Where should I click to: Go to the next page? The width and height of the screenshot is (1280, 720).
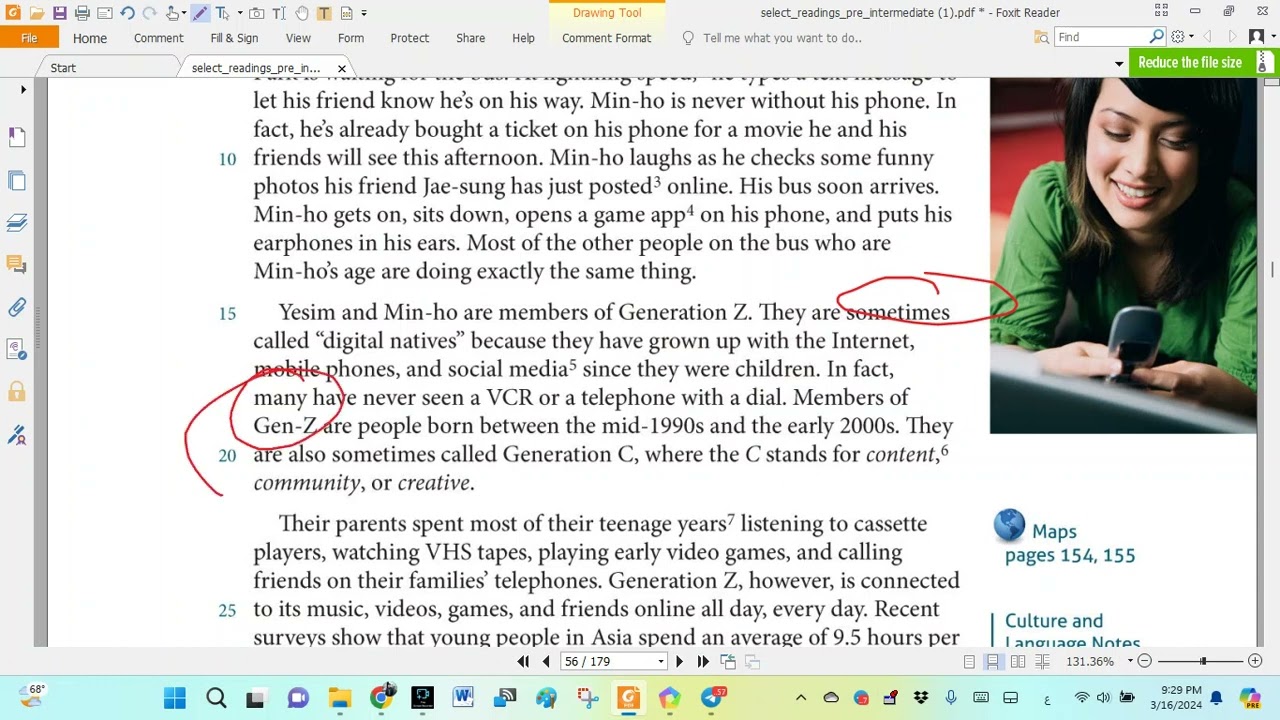679,662
